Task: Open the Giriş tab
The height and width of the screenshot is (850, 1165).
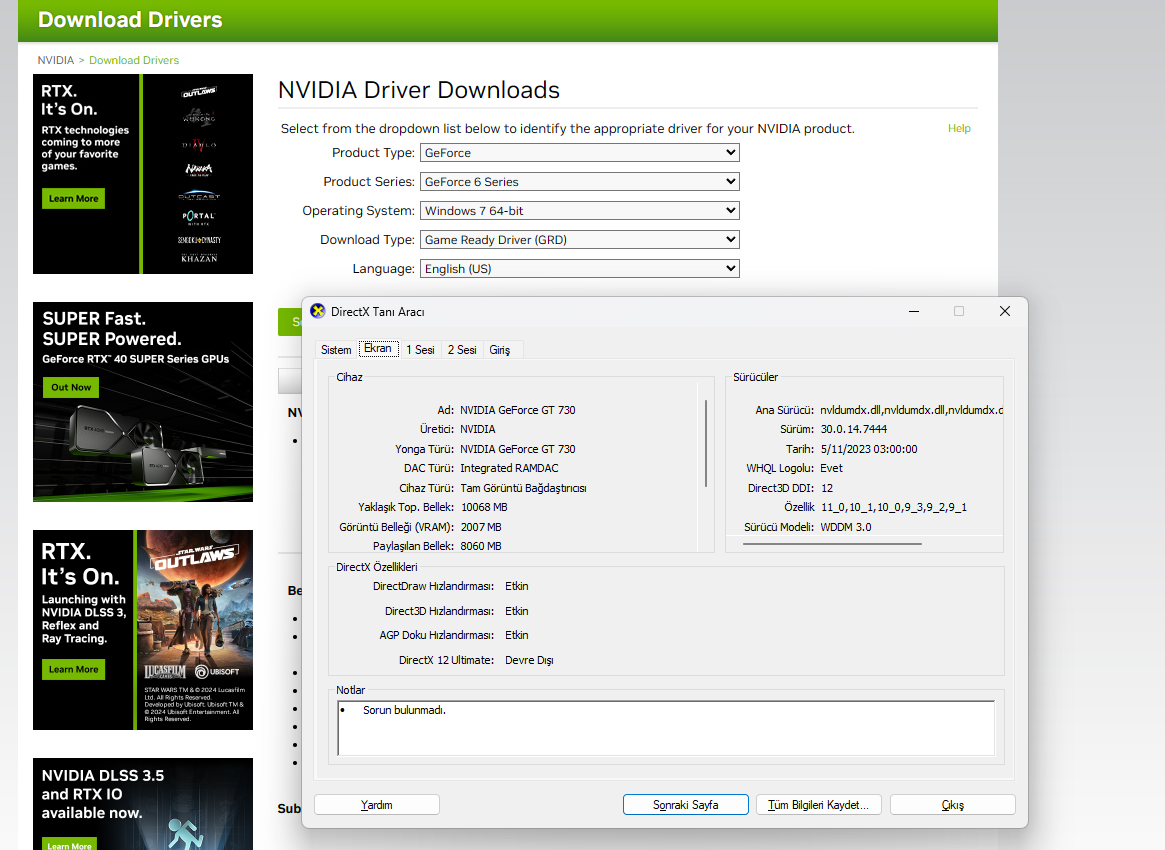Action: pyautogui.click(x=500, y=350)
